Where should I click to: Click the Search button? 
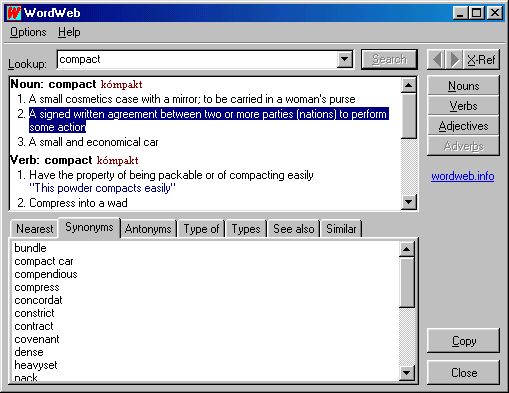[389, 60]
